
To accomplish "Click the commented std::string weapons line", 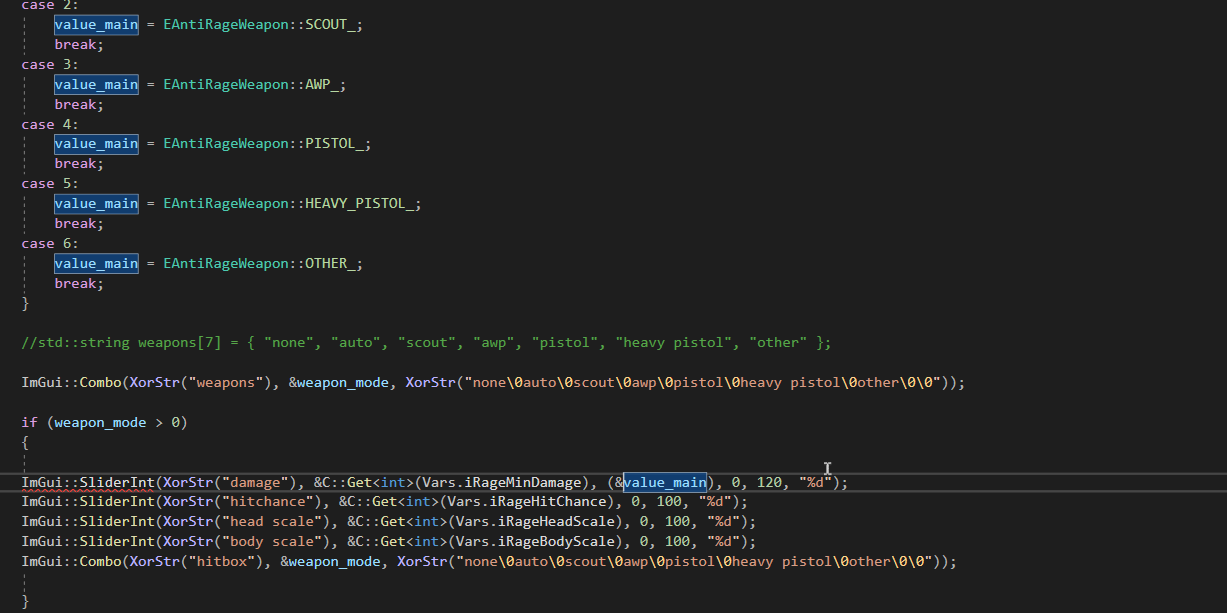I will point(426,343).
